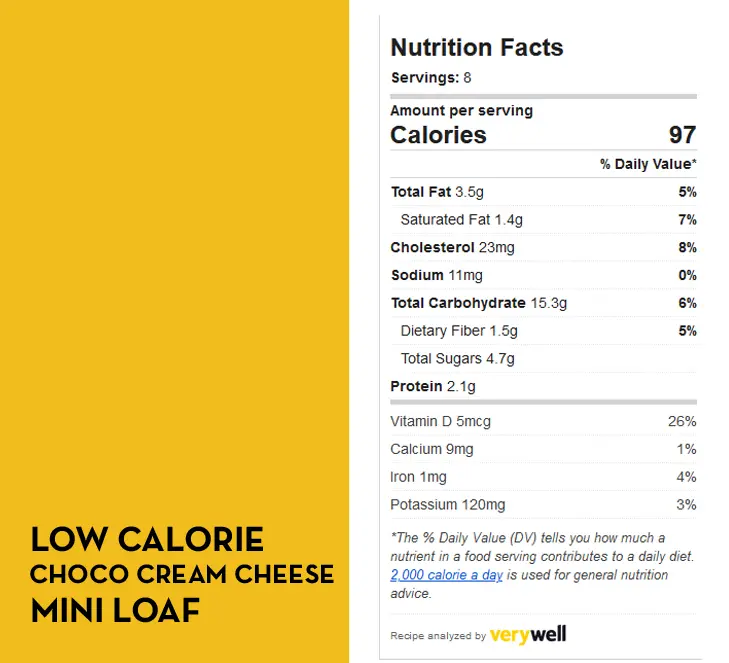
Task: Open the 2,000 calorie a day link
Action: point(446,575)
